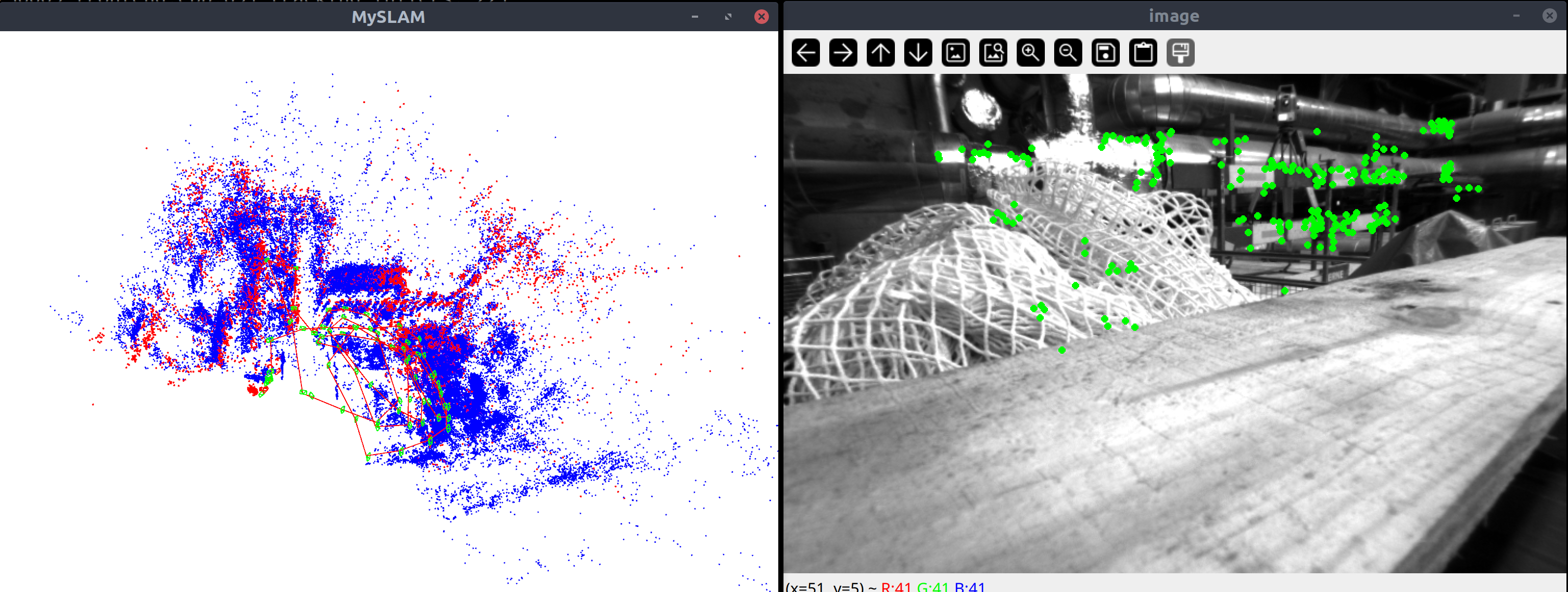Image resolution: width=1568 pixels, height=592 pixels.
Task: Copy image to clipboard icon
Action: click(x=1143, y=53)
